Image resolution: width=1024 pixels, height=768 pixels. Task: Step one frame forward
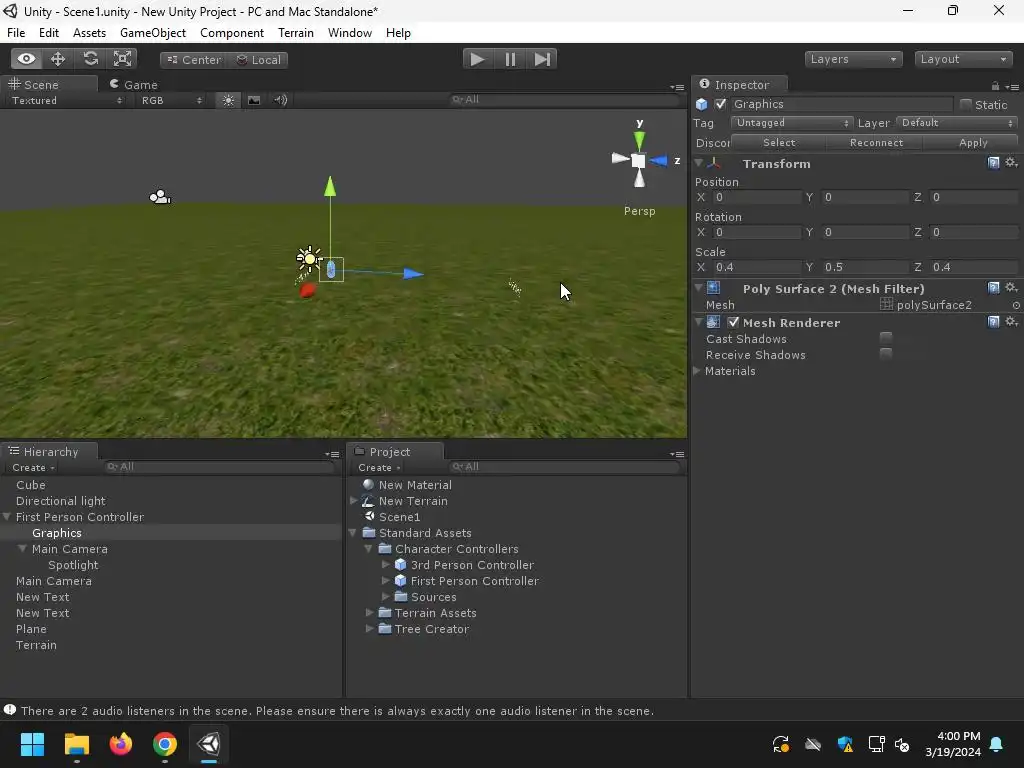[x=542, y=59]
